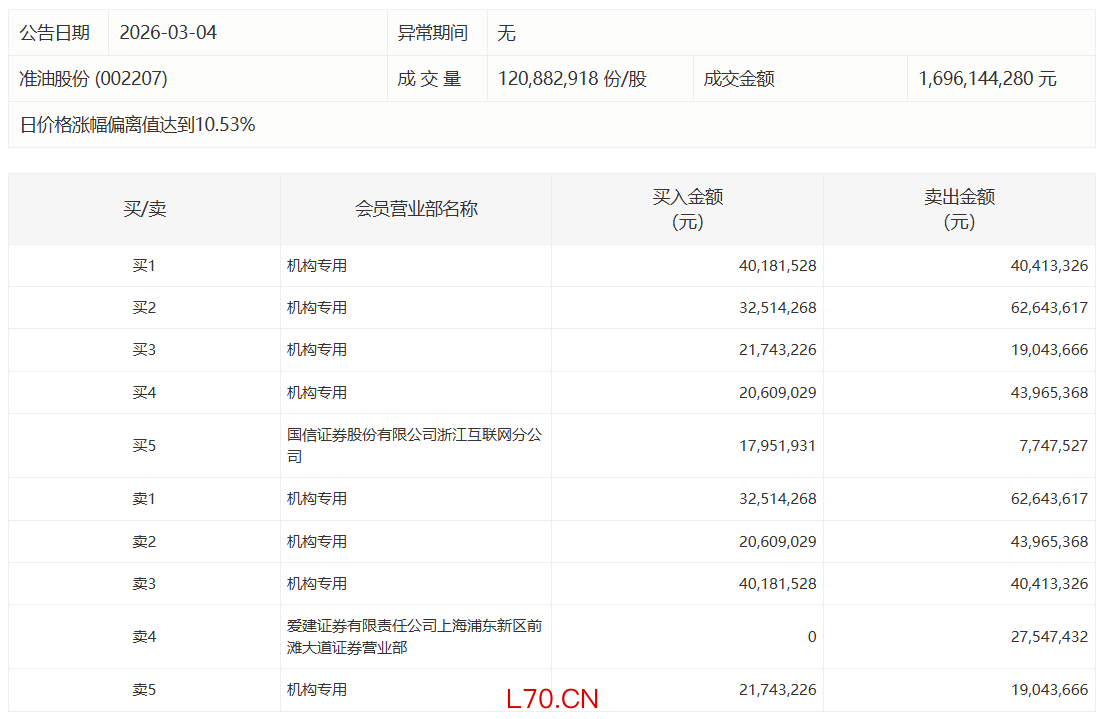
Task: Open 爱建证券上海浦东新区前滩大道 brokerage entry
Action: tap(414, 637)
